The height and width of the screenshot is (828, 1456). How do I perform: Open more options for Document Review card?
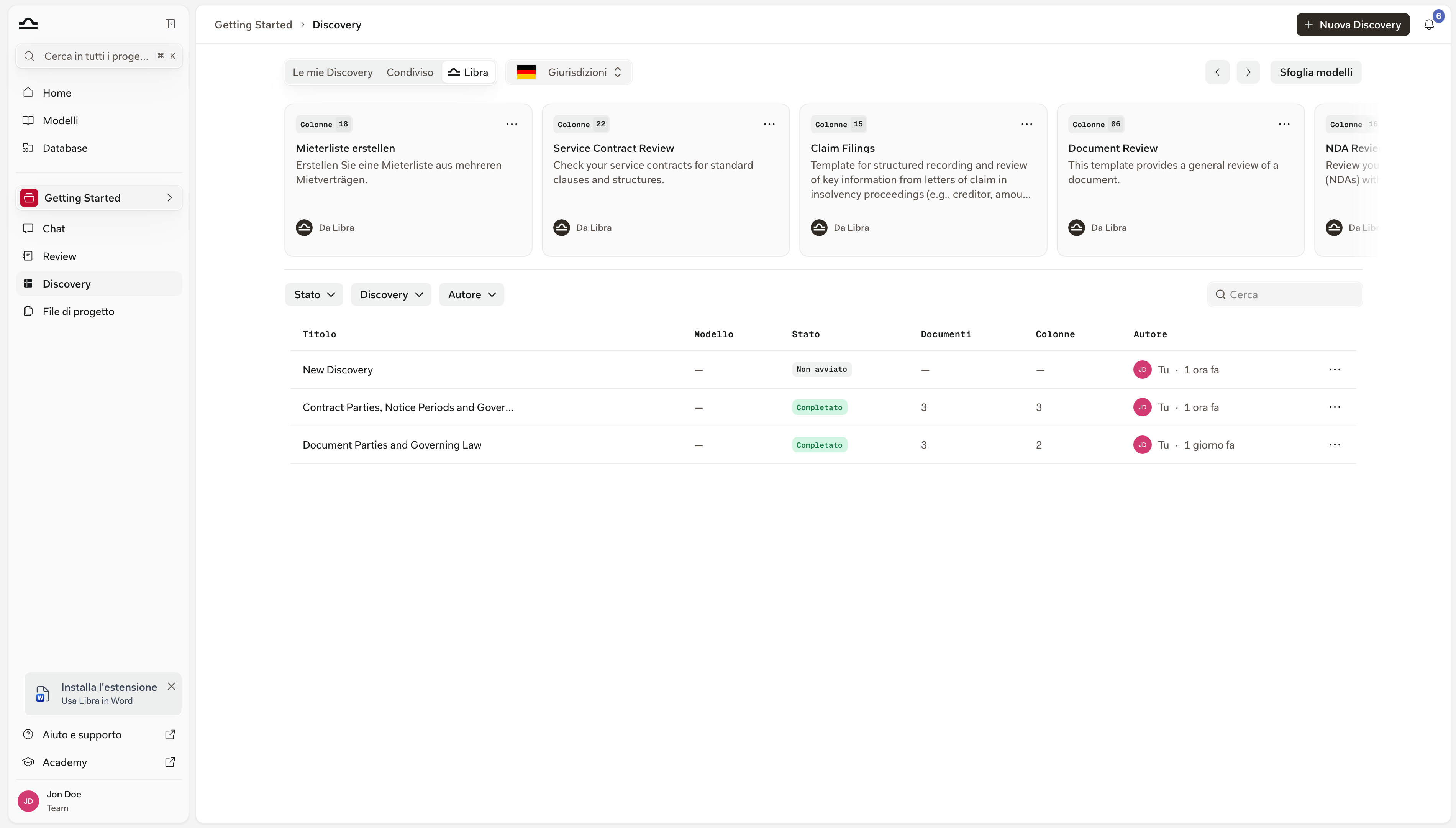1284,124
